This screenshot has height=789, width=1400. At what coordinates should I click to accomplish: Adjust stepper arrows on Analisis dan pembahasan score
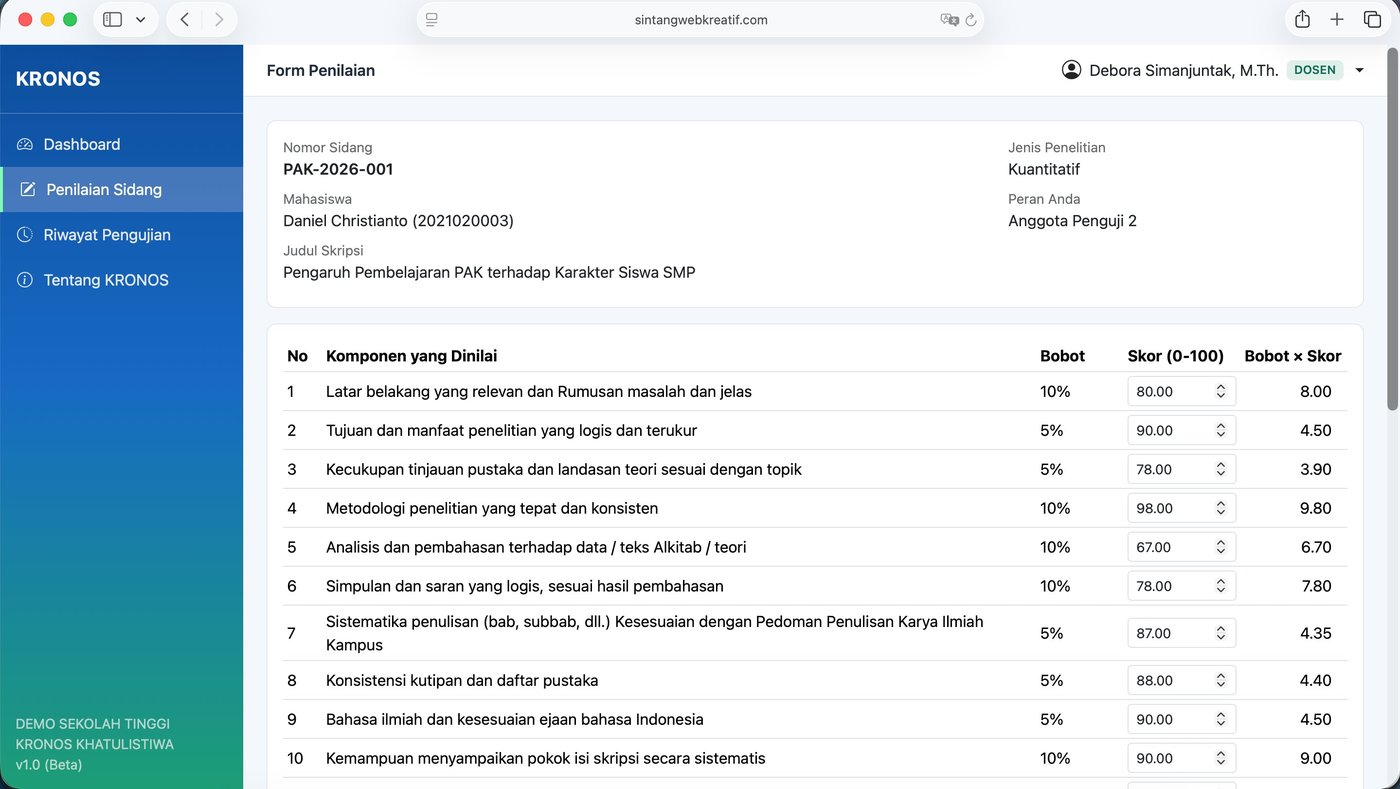coord(1221,547)
